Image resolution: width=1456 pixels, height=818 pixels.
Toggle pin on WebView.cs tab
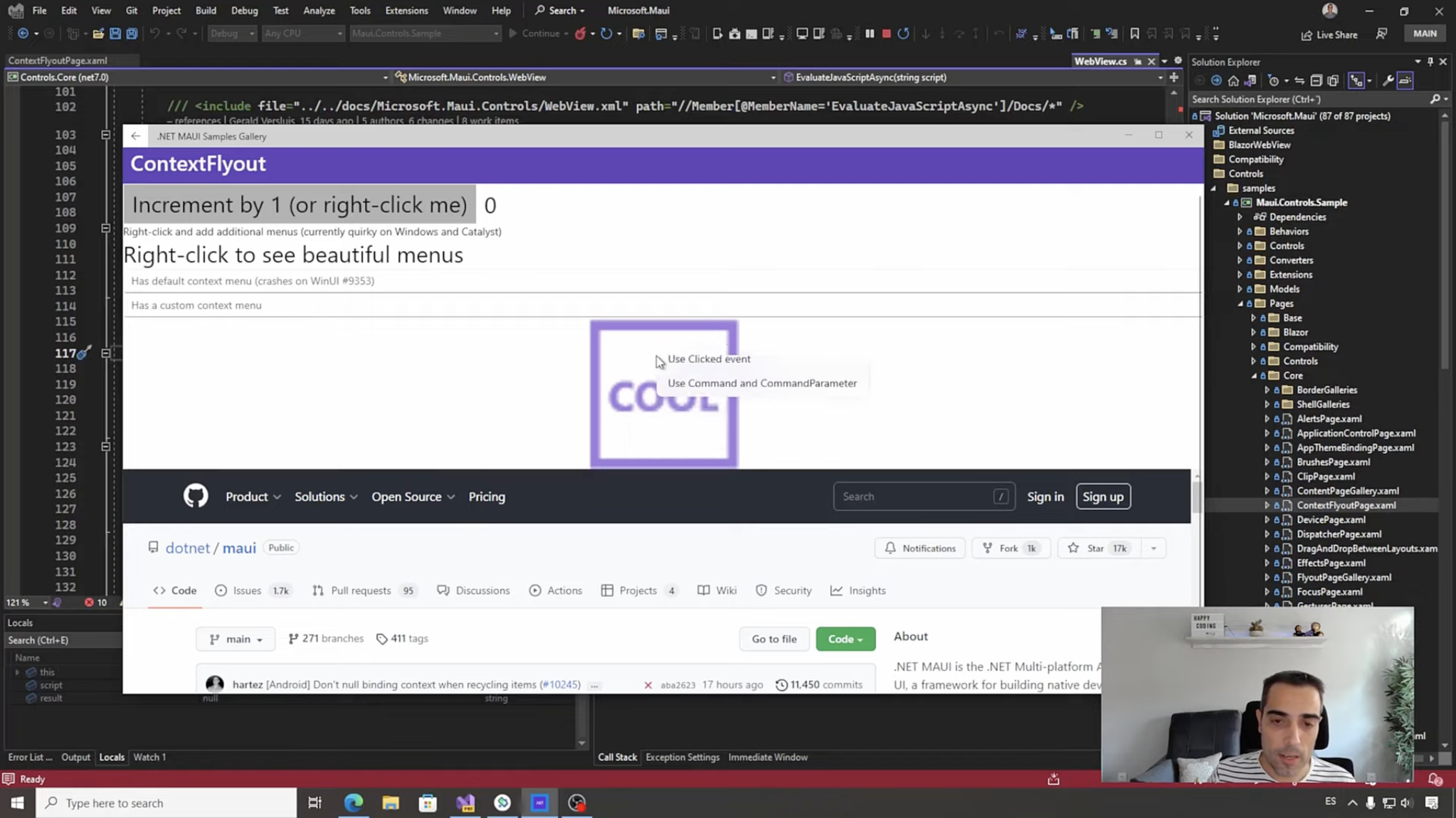pos(1138,62)
